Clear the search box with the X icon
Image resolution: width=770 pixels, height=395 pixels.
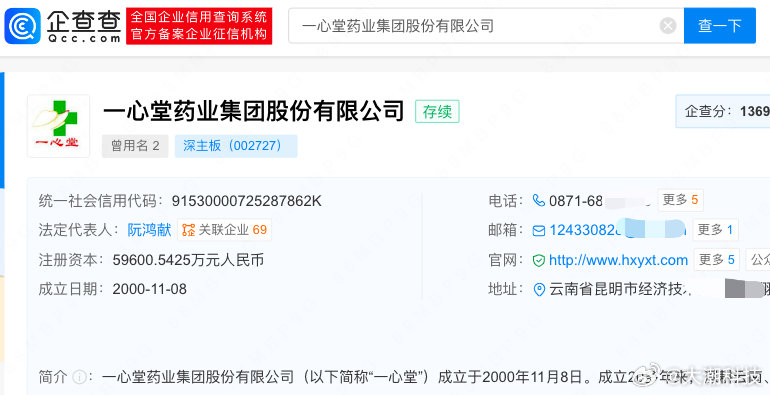click(667, 26)
